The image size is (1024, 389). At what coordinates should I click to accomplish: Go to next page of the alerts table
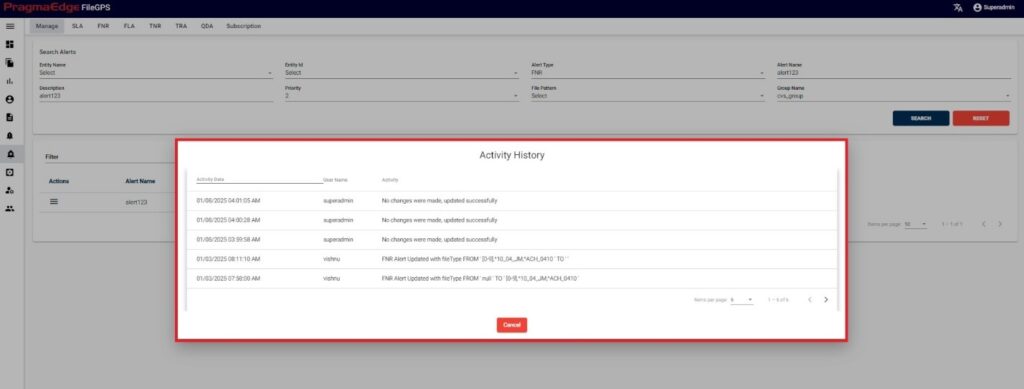1000,224
